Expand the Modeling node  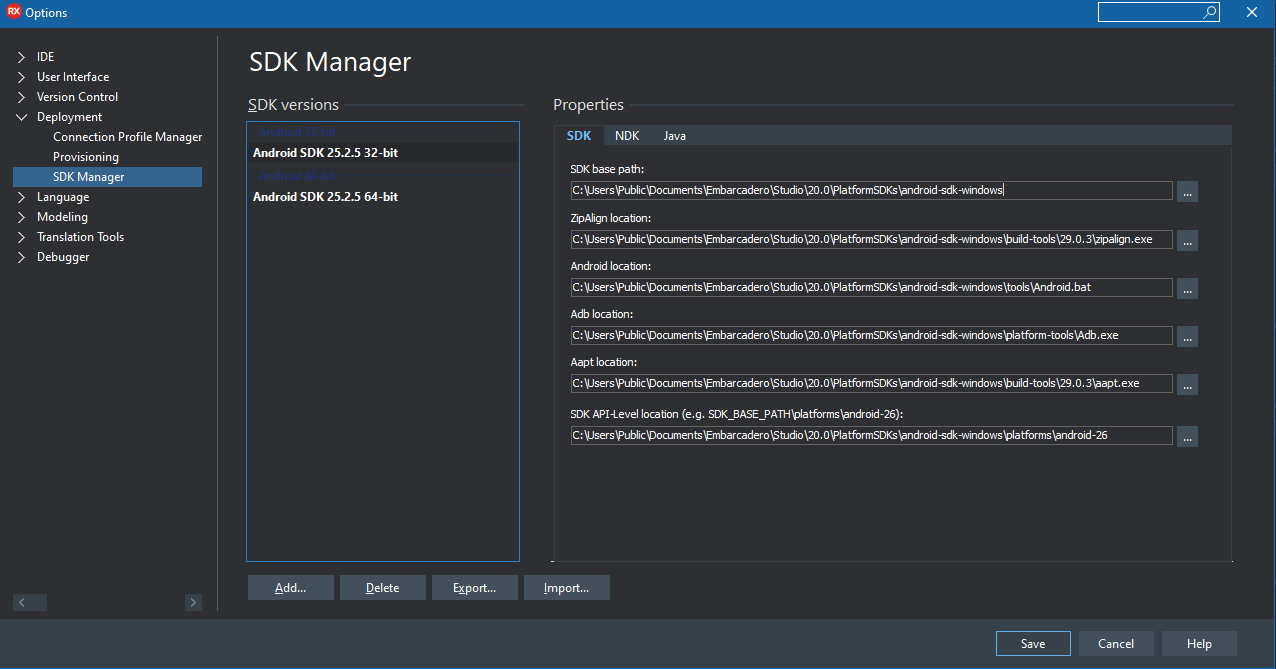[21, 217]
